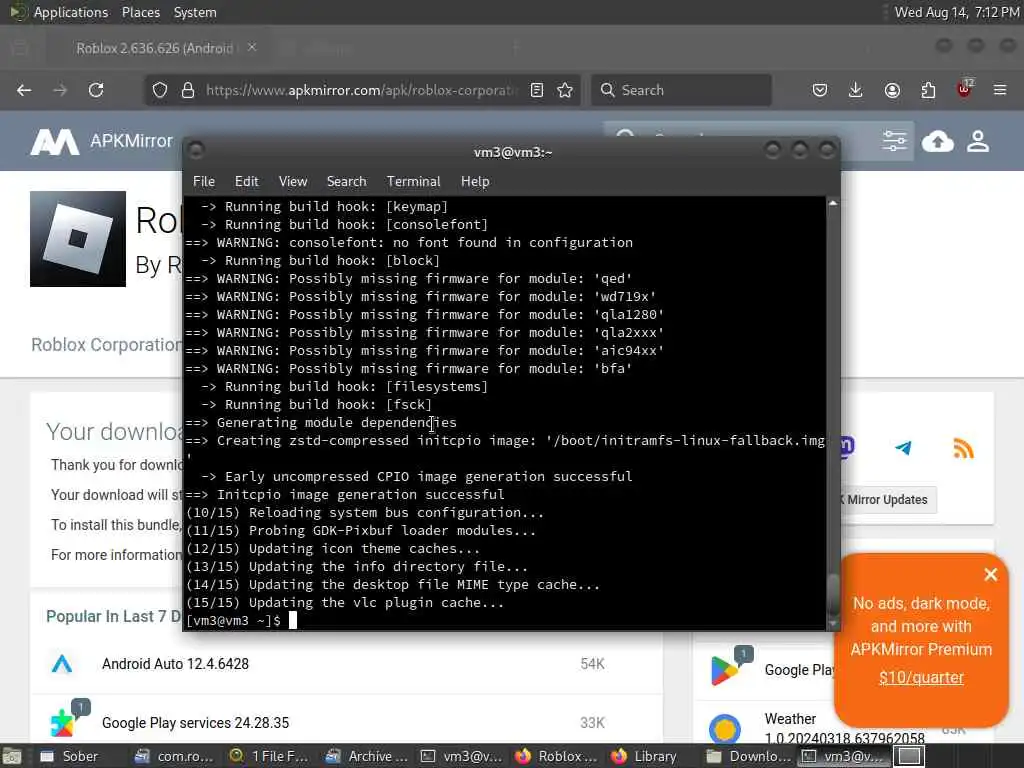The width and height of the screenshot is (1024, 768).
Task: Open the extensions puzzle icon
Action: click(x=928, y=90)
